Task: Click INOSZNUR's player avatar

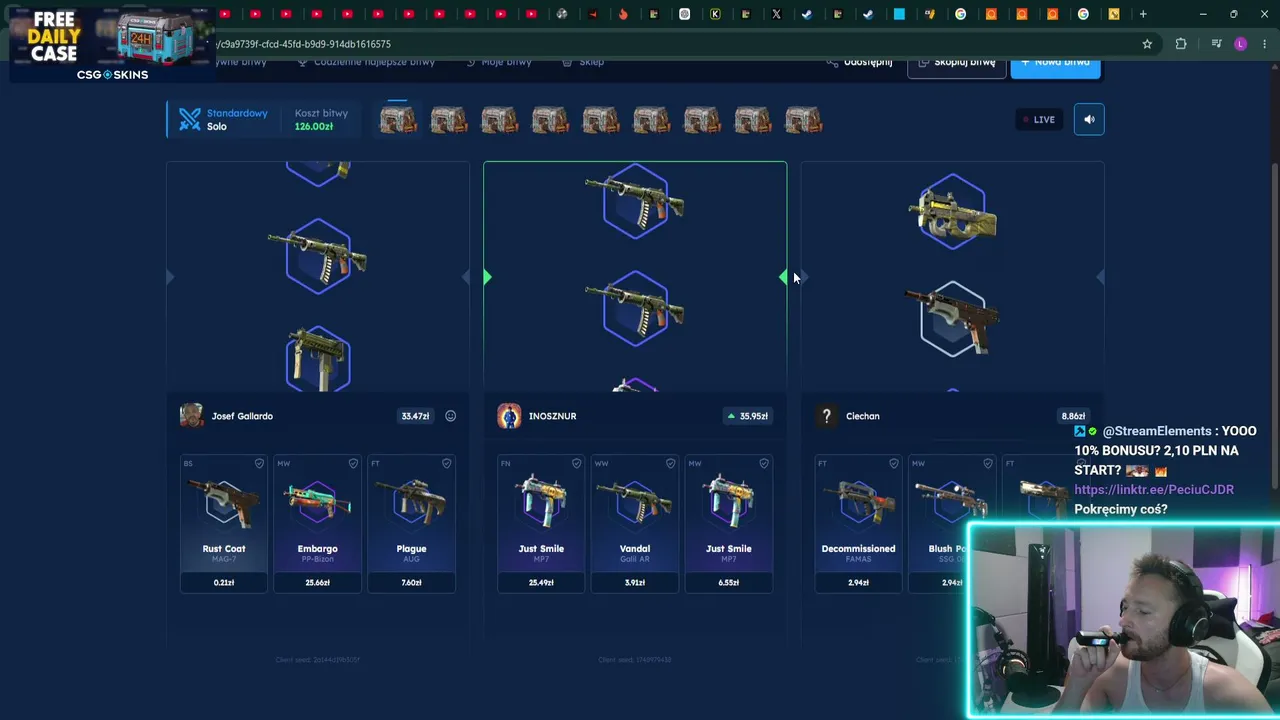Action: point(509,416)
